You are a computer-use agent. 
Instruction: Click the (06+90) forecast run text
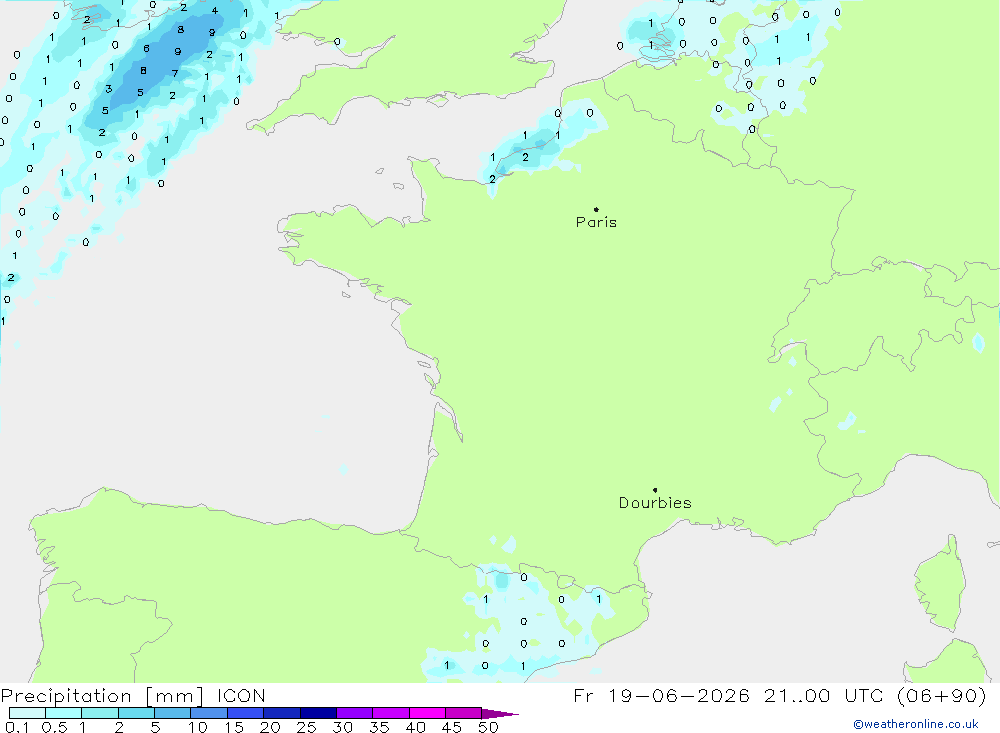coord(941,695)
